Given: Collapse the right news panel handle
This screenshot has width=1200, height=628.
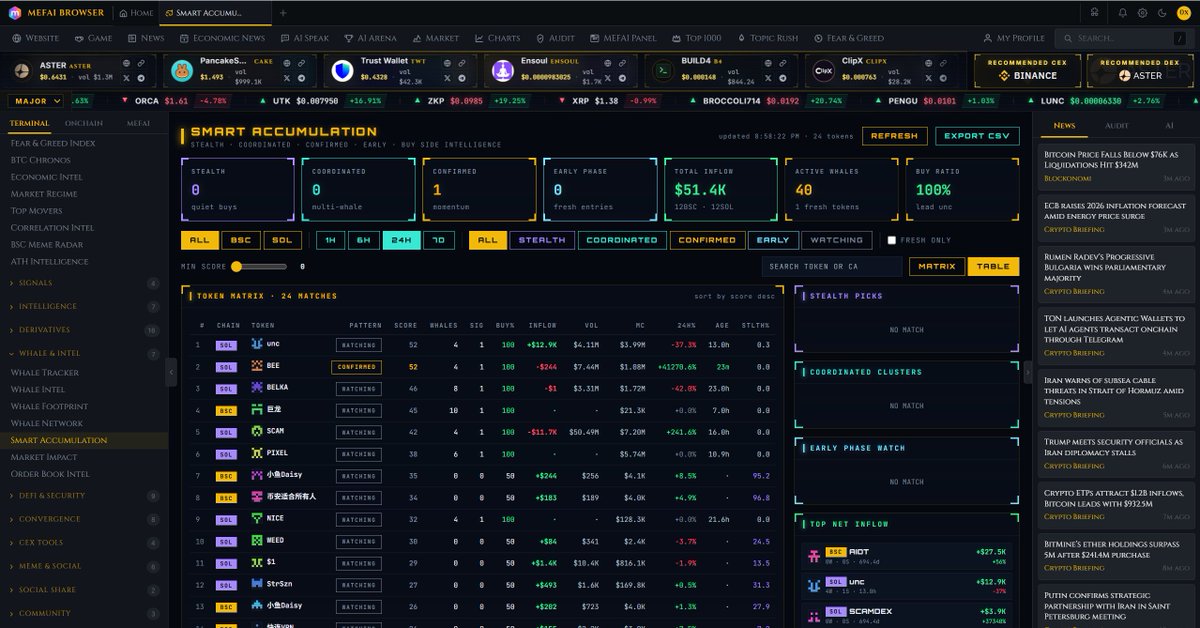Looking at the screenshot, I should [1028, 370].
